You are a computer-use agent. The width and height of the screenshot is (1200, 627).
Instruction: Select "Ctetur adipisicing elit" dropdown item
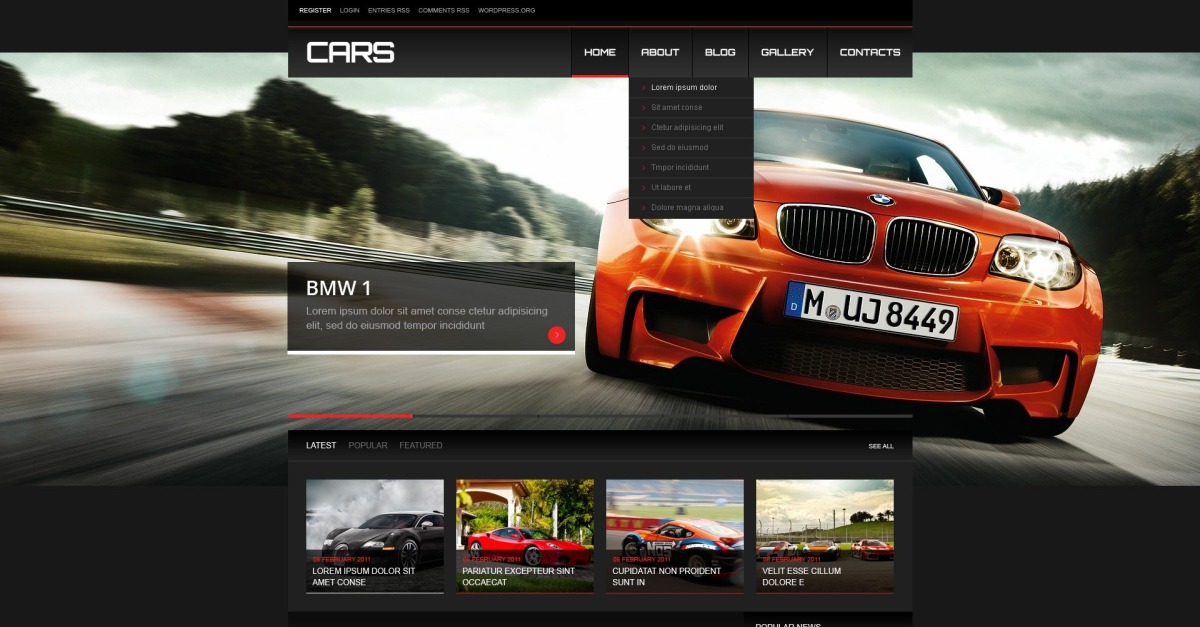(x=687, y=128)
